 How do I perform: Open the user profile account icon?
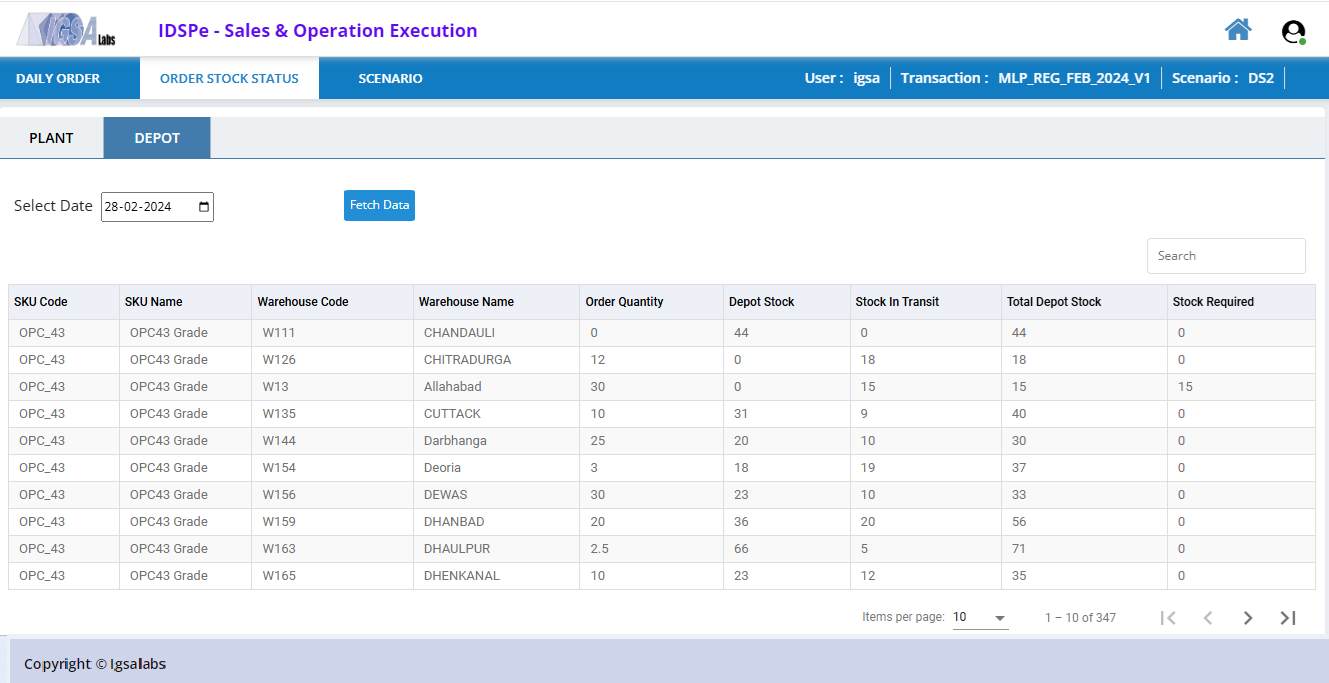1293,32
